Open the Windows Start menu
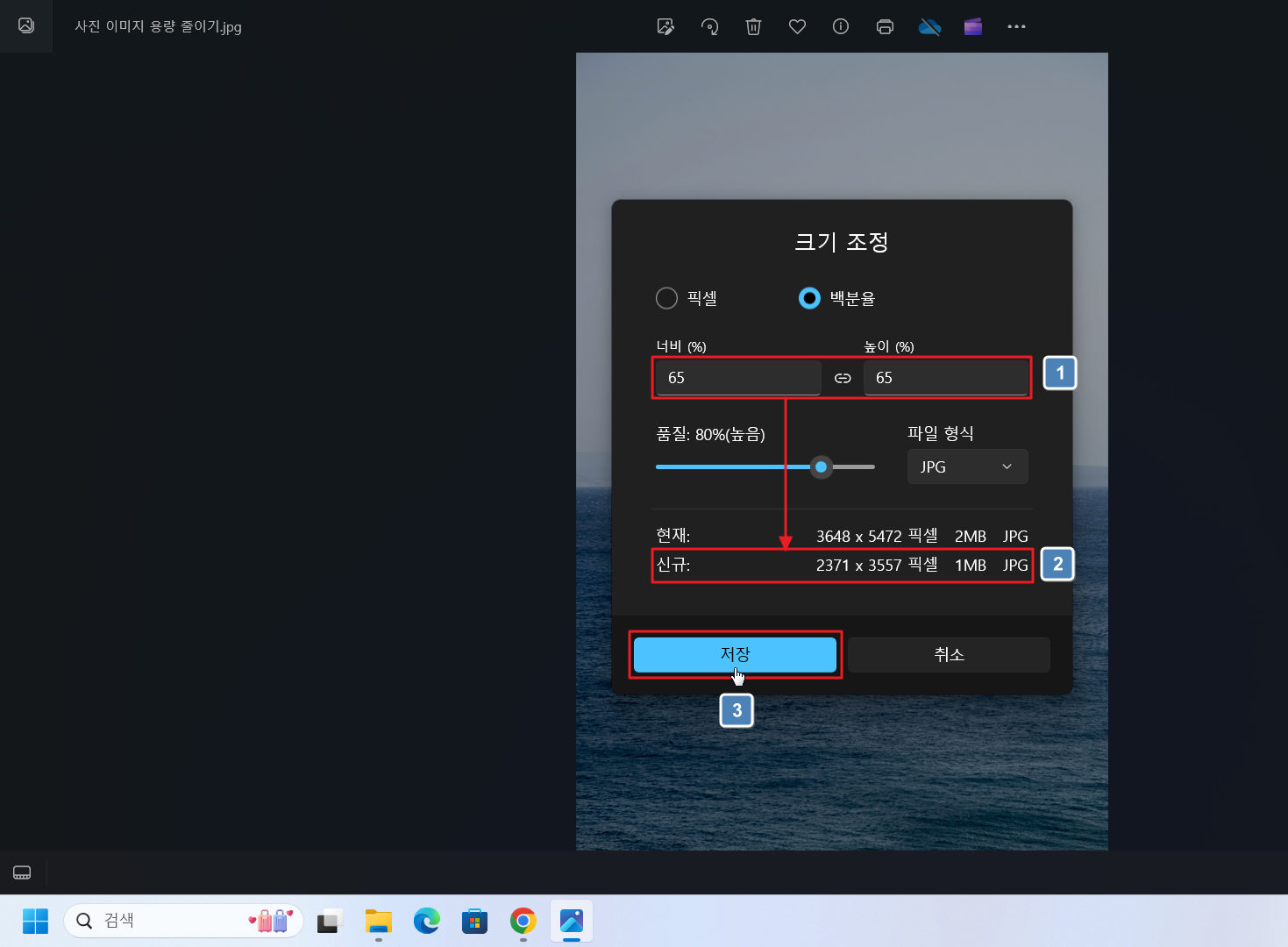The image size is (1288, 947). [35, 921]
